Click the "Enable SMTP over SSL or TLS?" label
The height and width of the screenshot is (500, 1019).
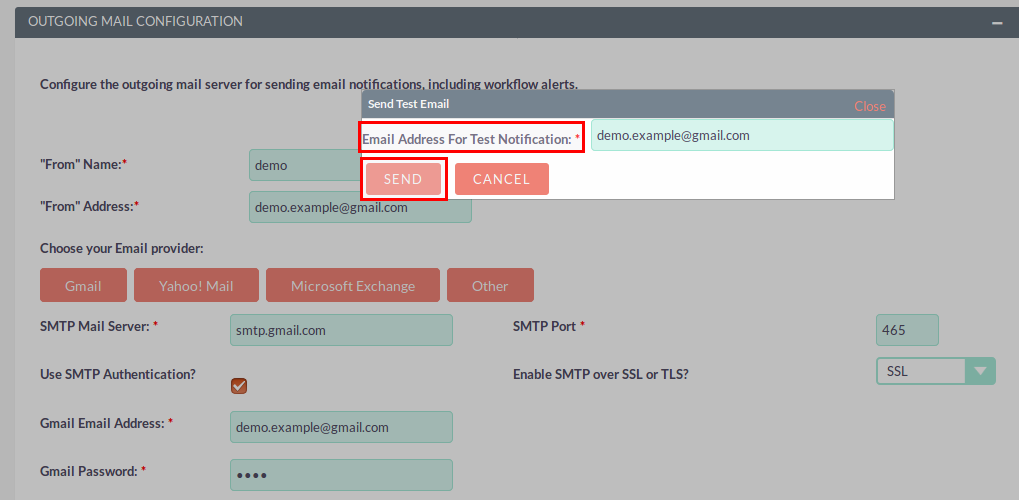tap(600, 375)
